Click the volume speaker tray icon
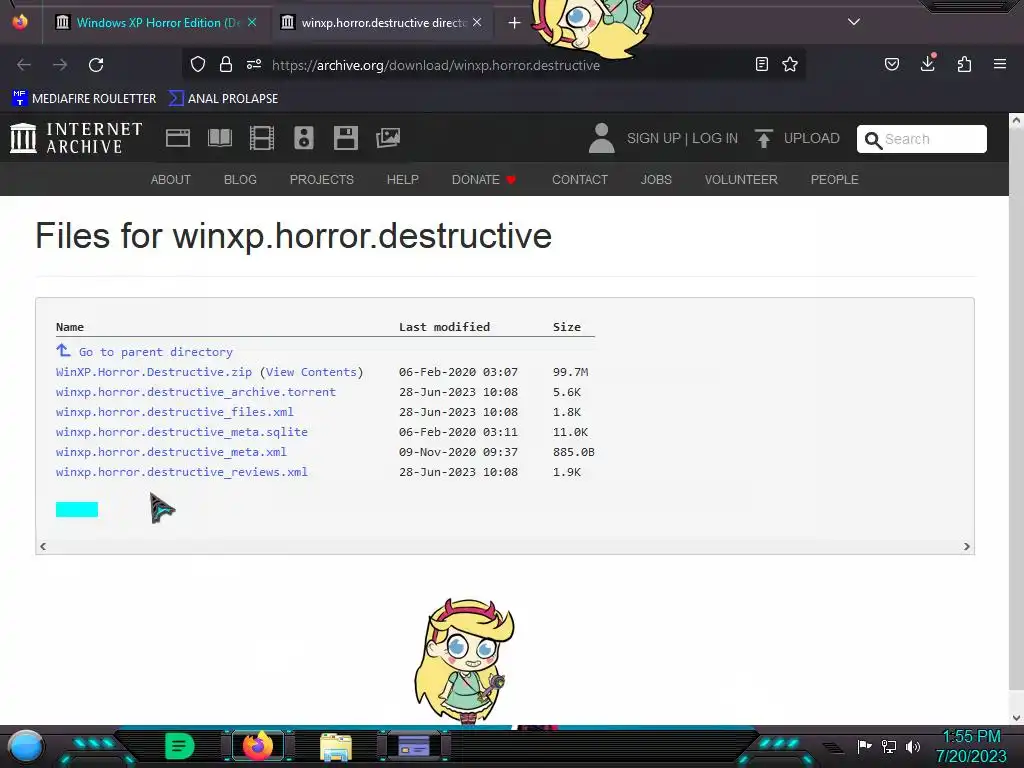 (x=913, y=746)
